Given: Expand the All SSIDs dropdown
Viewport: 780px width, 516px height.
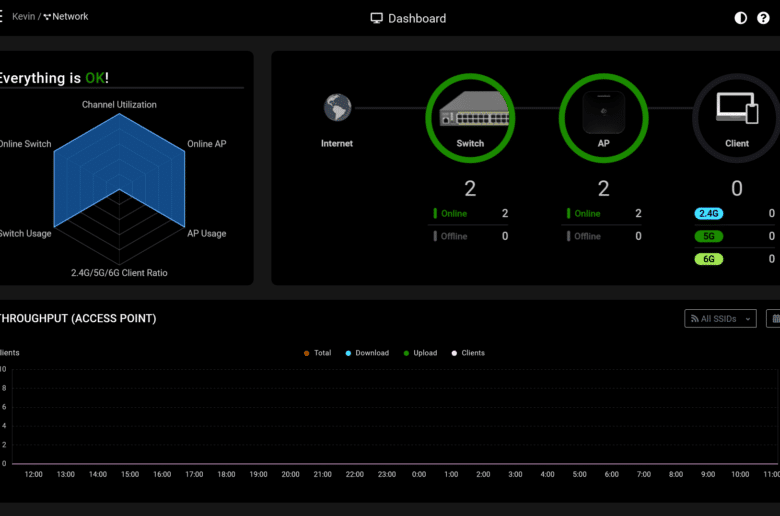Looking at the screenshot, I should 720,318.
